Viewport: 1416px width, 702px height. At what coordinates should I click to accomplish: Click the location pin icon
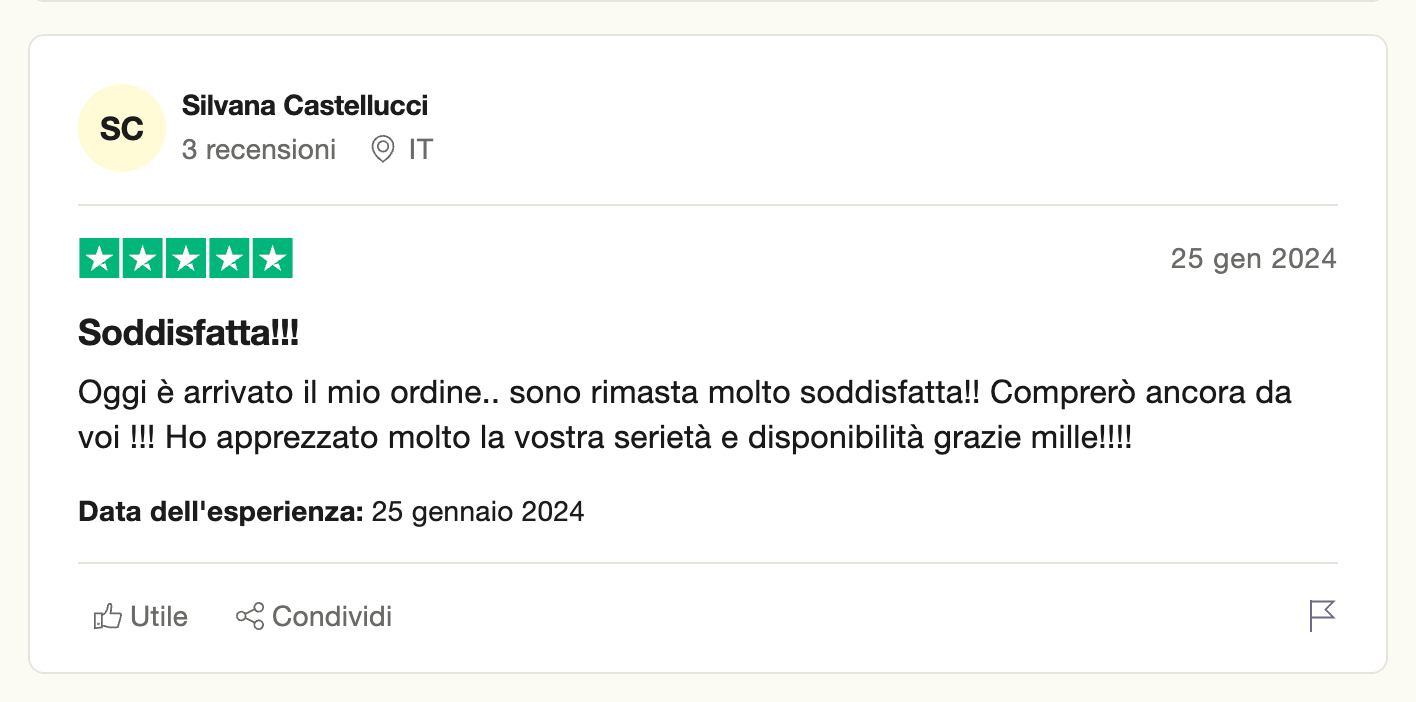pos(382,150)
